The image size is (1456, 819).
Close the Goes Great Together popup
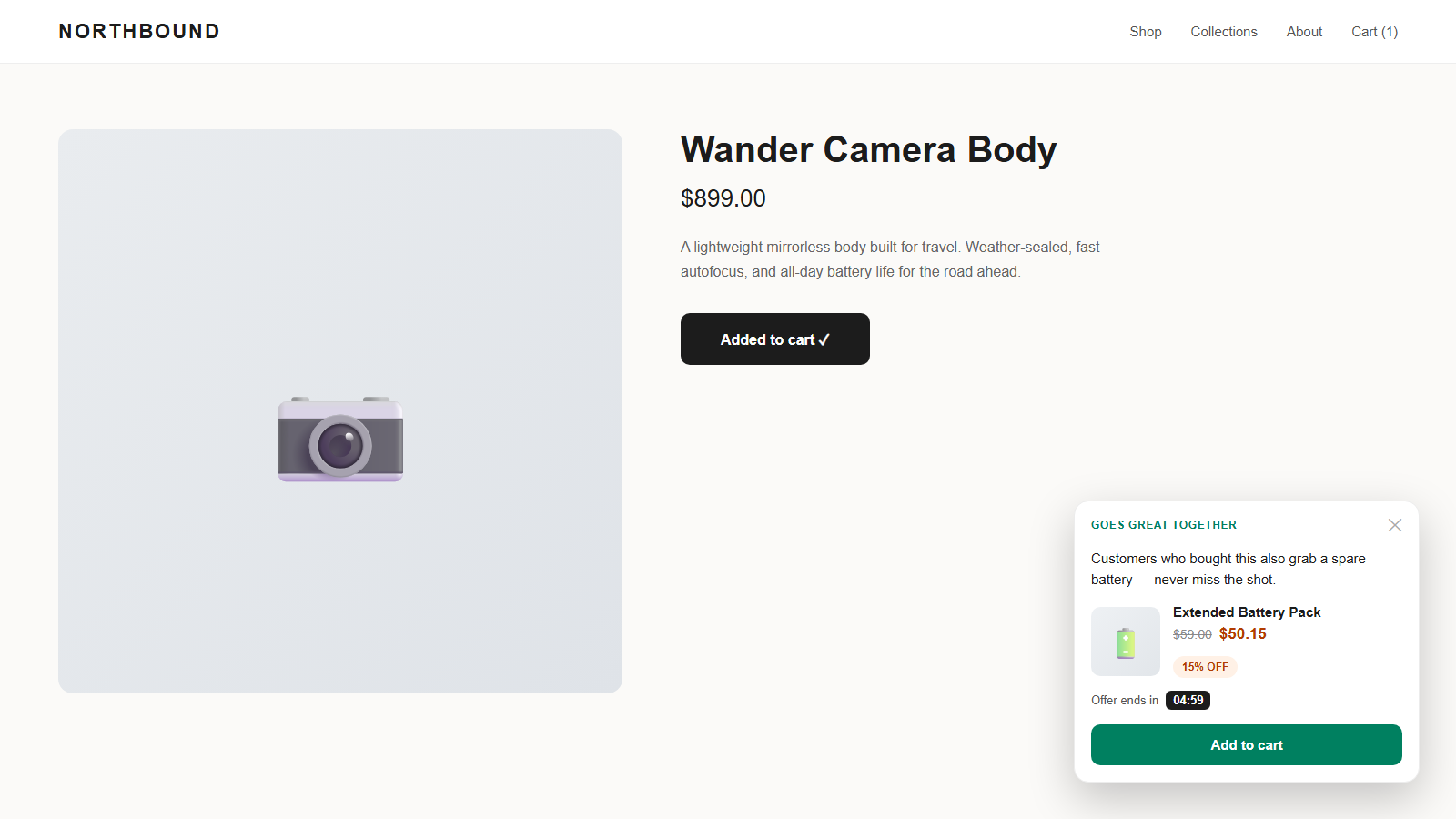[x=1394, y=525]
